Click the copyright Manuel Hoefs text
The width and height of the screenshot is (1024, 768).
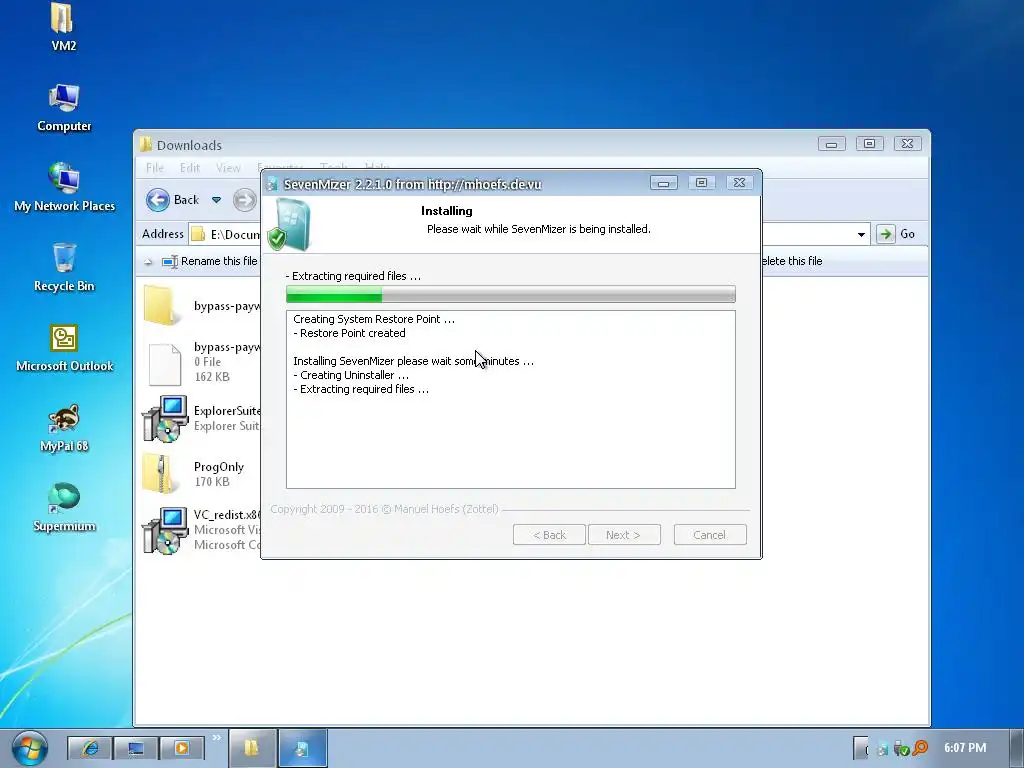click(384, 509)
